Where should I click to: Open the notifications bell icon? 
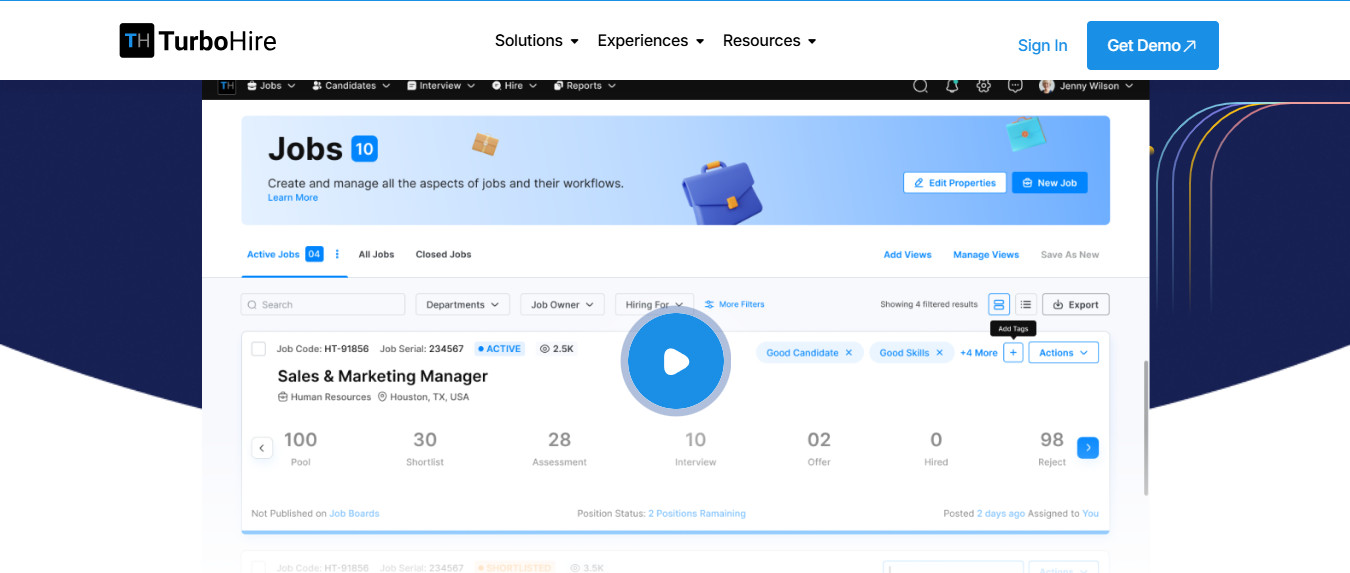(x=952, y=86)
